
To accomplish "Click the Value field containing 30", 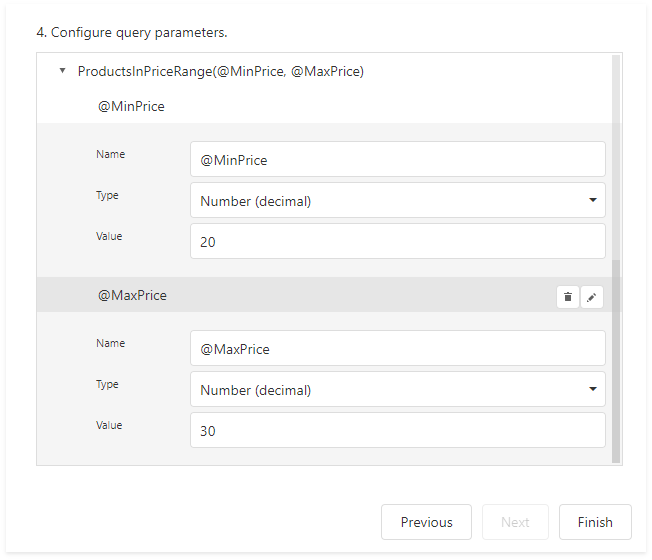I will pos(397,431).
